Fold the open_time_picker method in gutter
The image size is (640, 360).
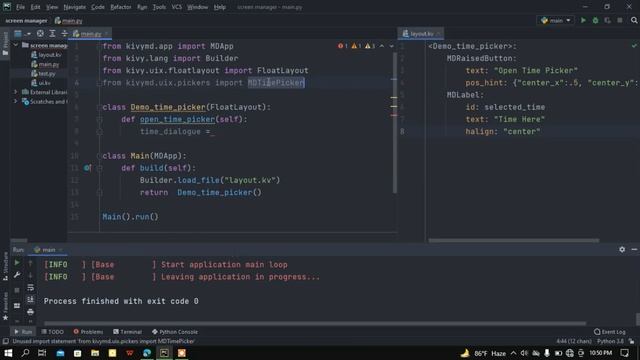pyautogui.click(x=99, y=120)
